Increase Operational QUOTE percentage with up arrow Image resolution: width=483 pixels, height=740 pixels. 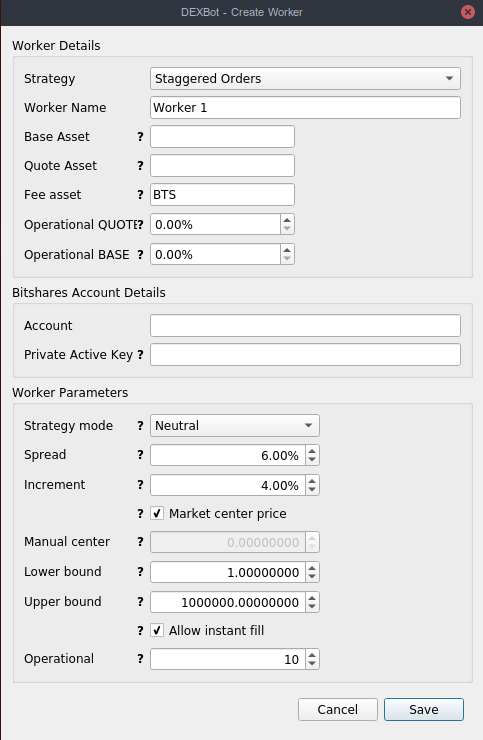[287, 220]
